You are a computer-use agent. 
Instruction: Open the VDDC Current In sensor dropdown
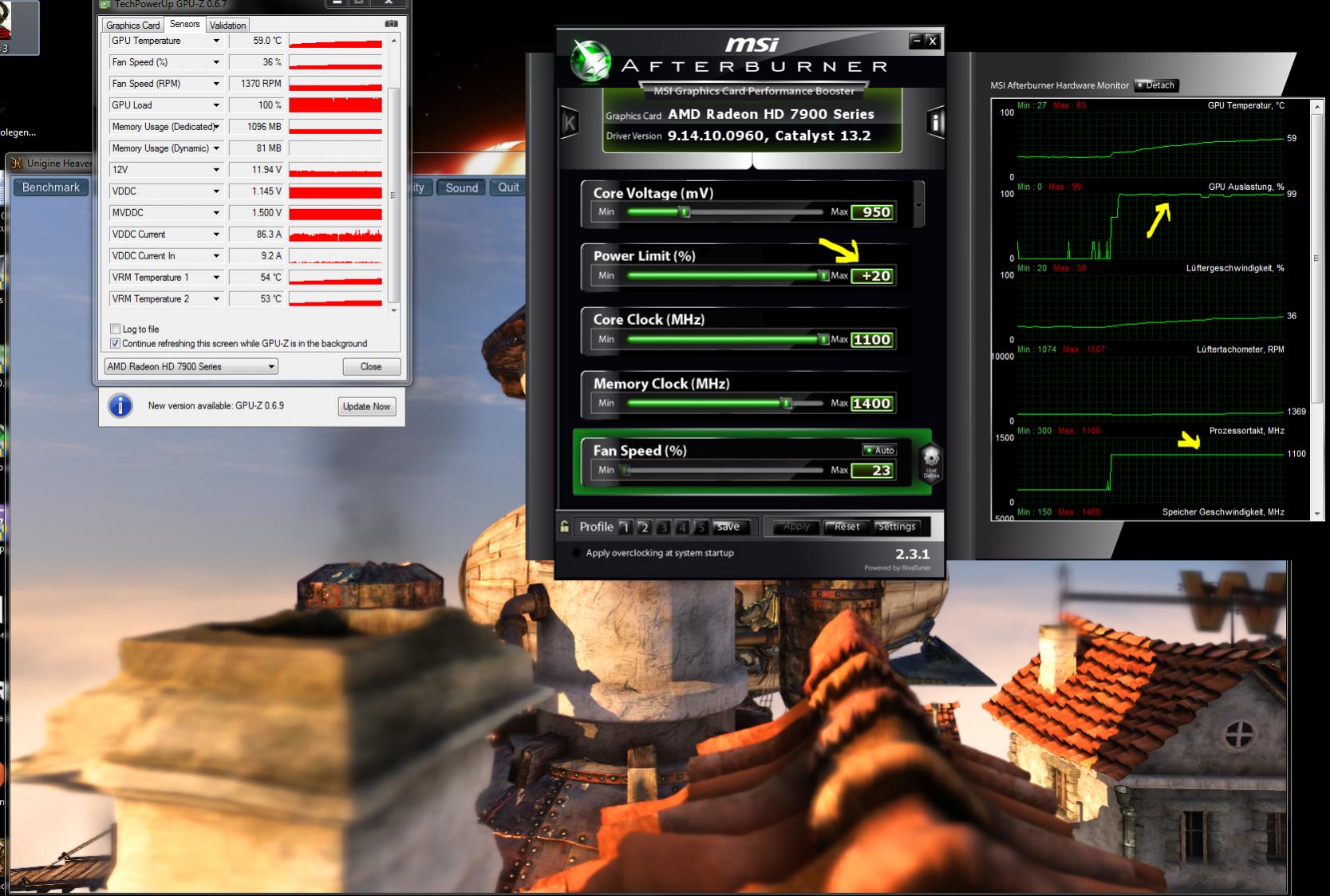point(215,256)
